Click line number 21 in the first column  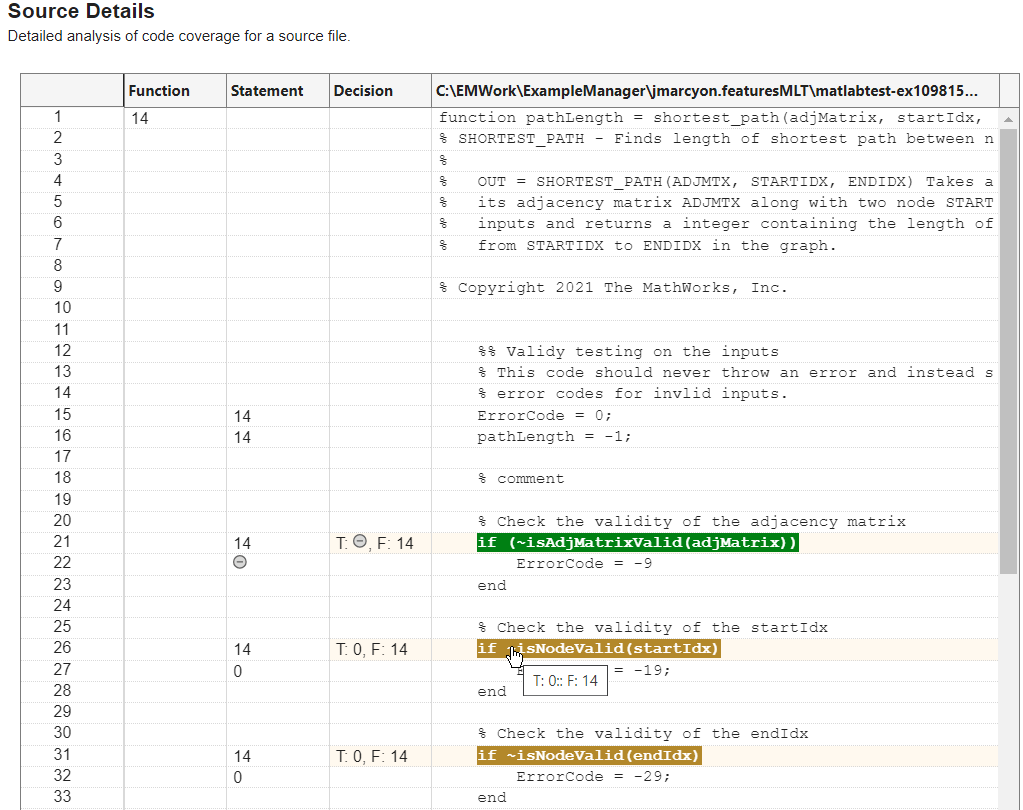coord(63,542)
